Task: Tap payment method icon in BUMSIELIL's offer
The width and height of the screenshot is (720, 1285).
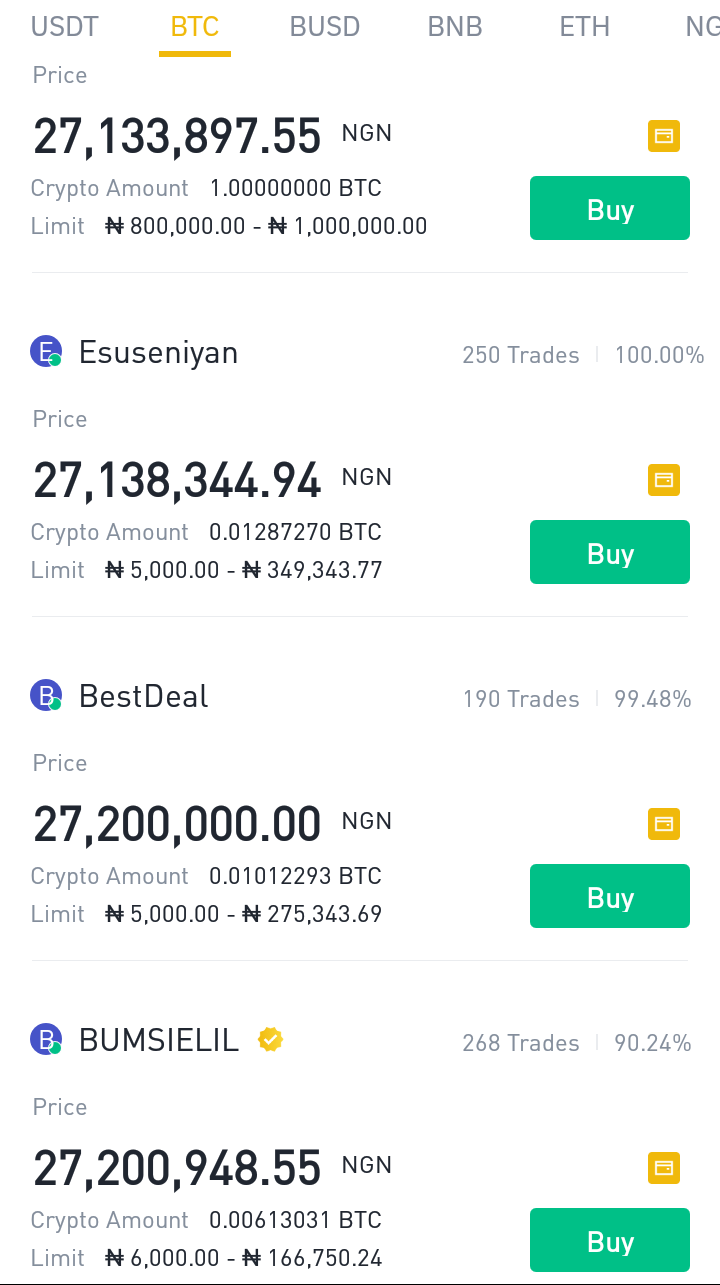Action: click(x=663, y=1168)
